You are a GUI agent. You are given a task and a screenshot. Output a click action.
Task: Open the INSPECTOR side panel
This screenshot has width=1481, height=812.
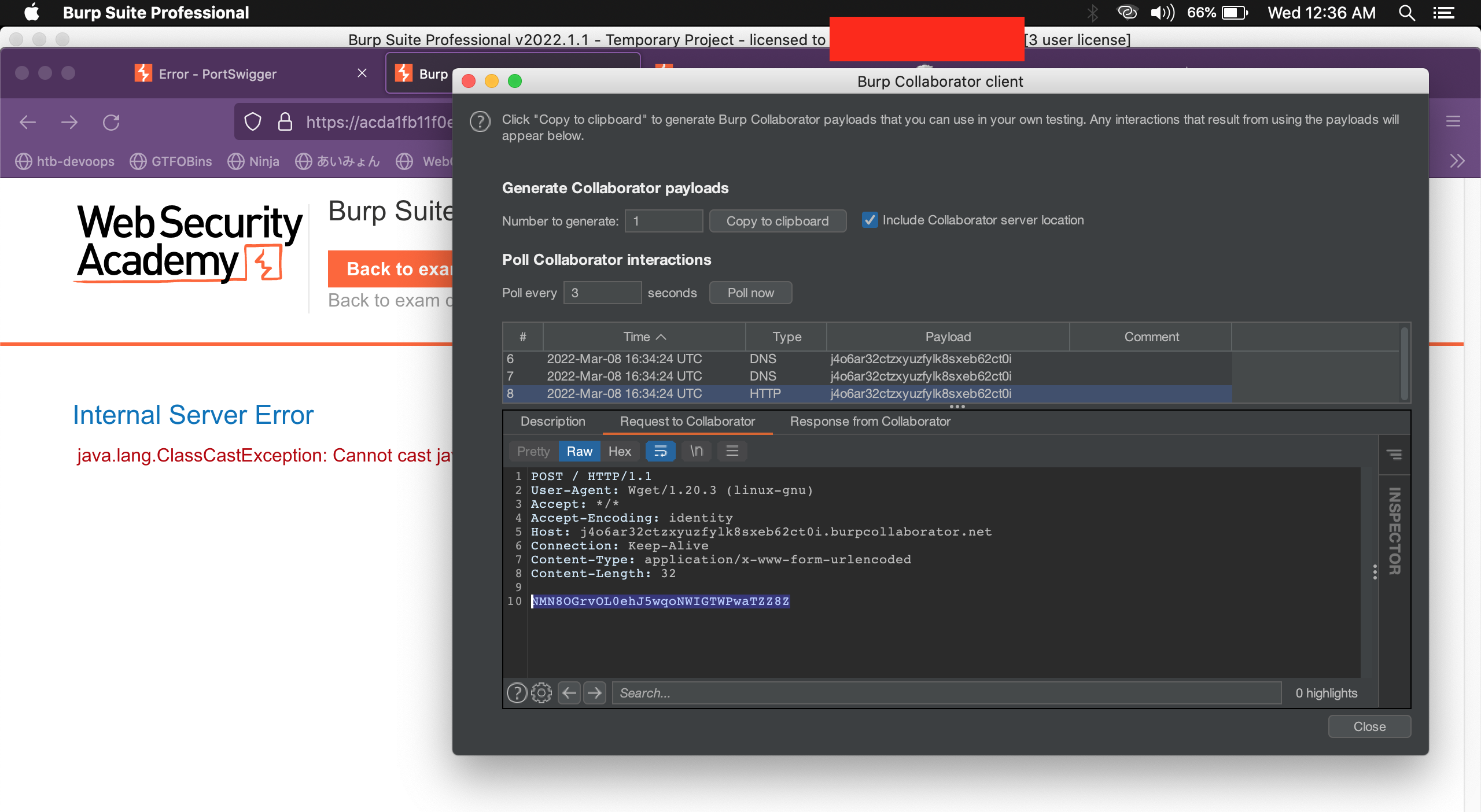(x=1395, y=531)
